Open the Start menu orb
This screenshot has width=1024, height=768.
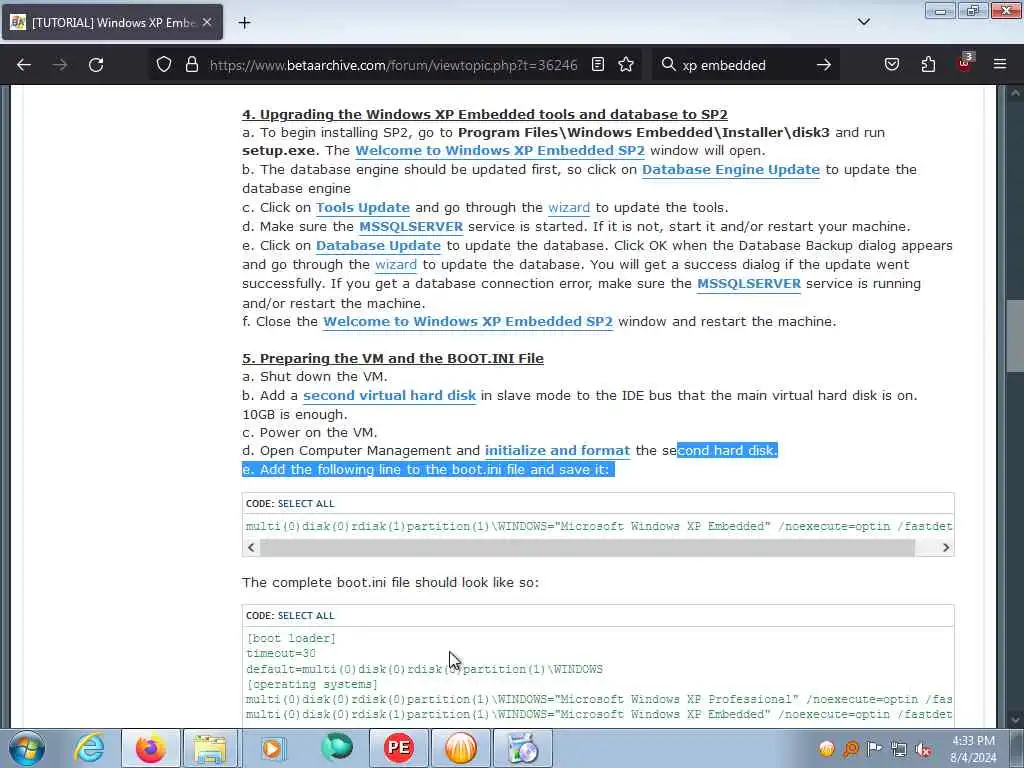pos(27,748)
